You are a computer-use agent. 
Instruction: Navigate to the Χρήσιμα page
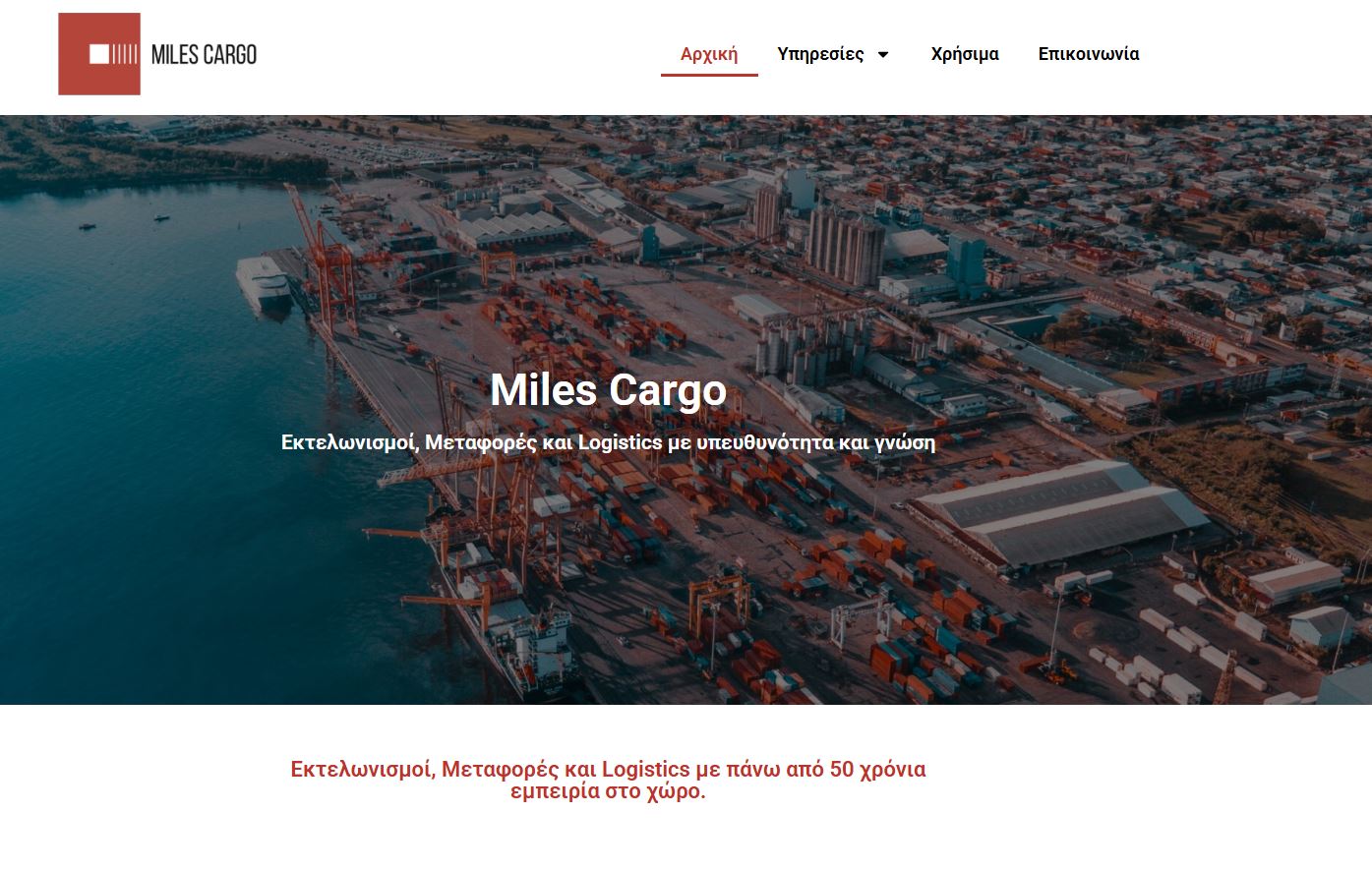964,54
